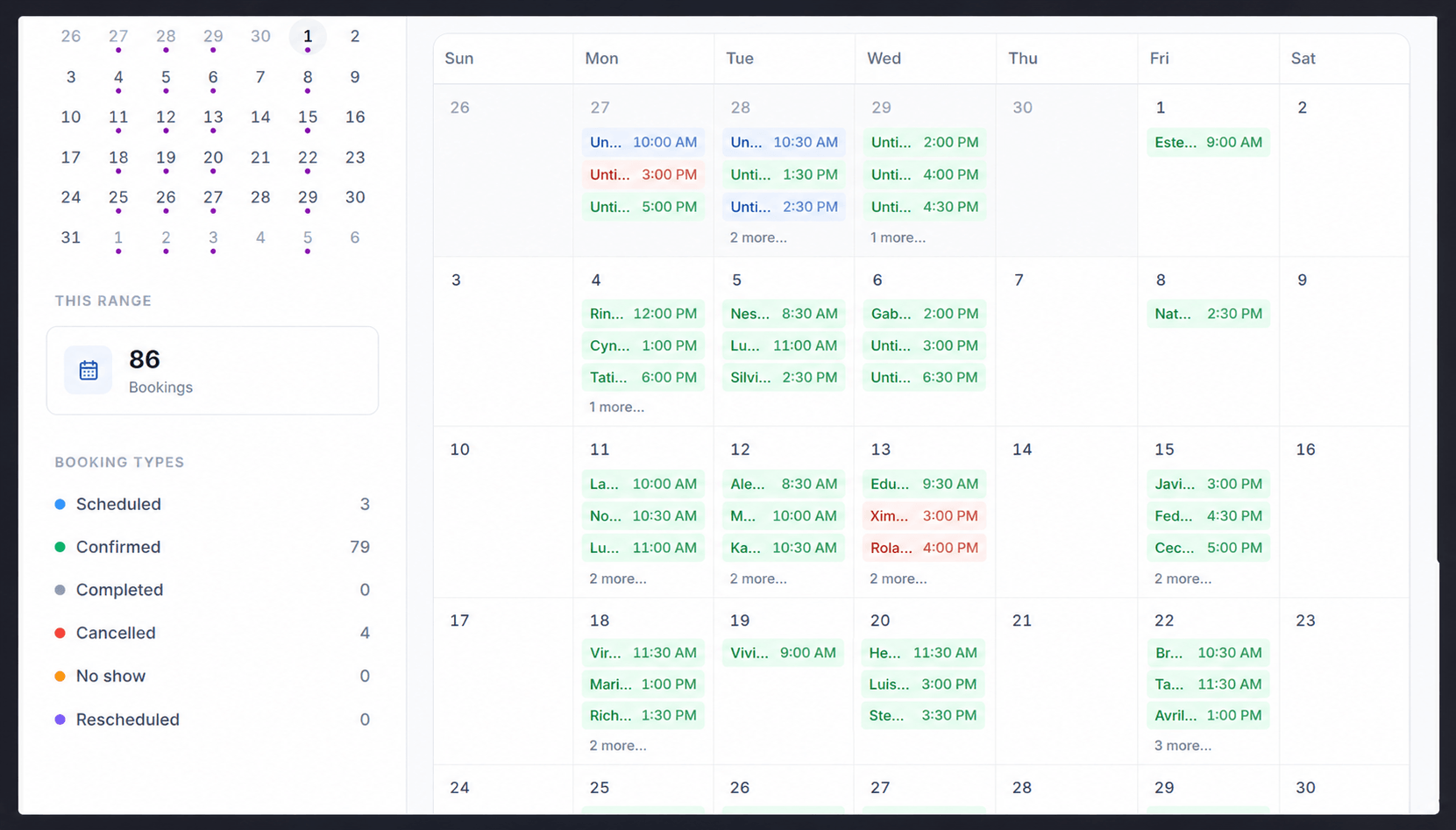Viewport: 1456px width, 830px height.
Task: Open the Edu... 9:30 AM booking
Action: click(x=924, y=484)
